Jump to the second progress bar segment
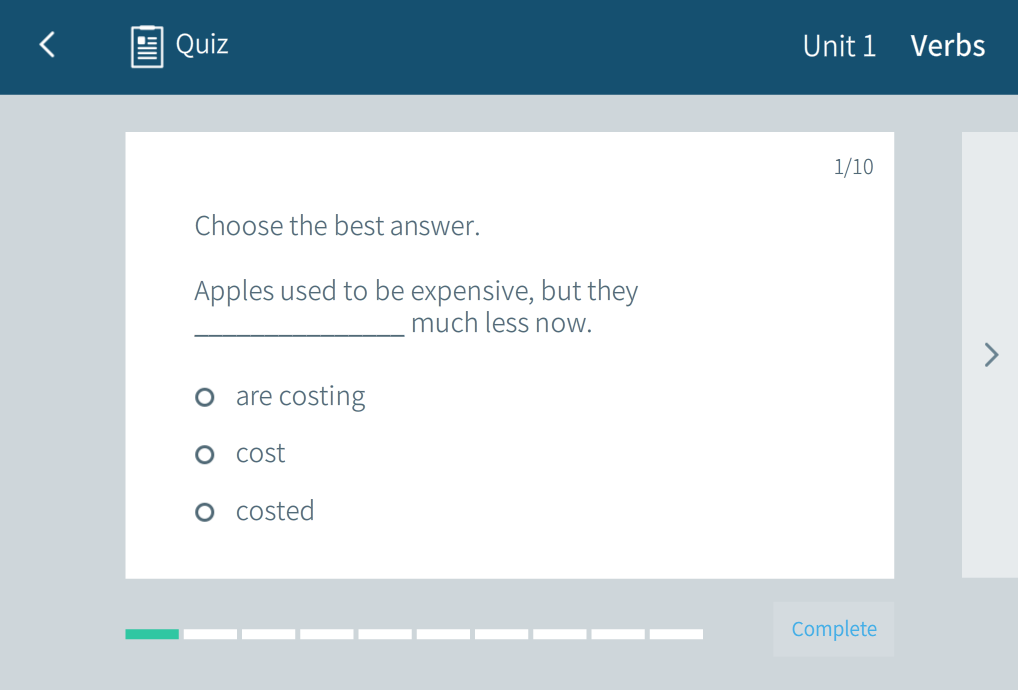This screenshot has height=690, width=1018. 210,634
